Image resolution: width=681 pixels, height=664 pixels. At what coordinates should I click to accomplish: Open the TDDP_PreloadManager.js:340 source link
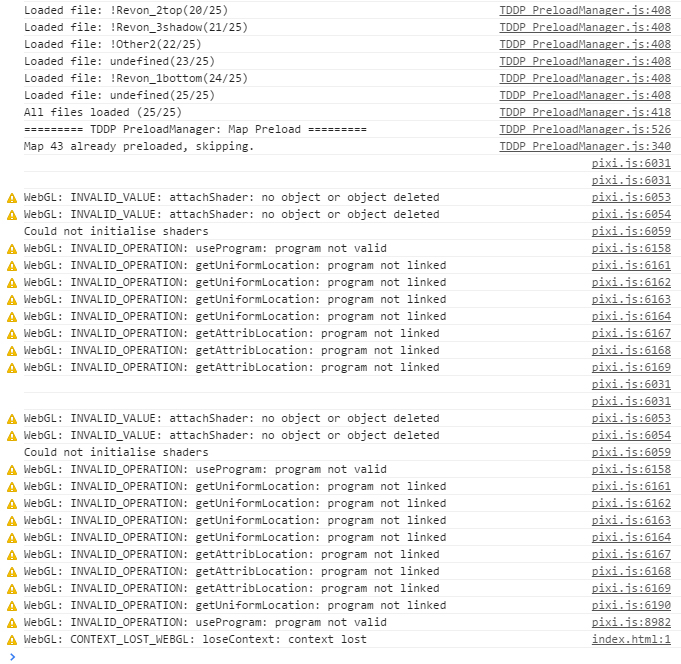585,146
